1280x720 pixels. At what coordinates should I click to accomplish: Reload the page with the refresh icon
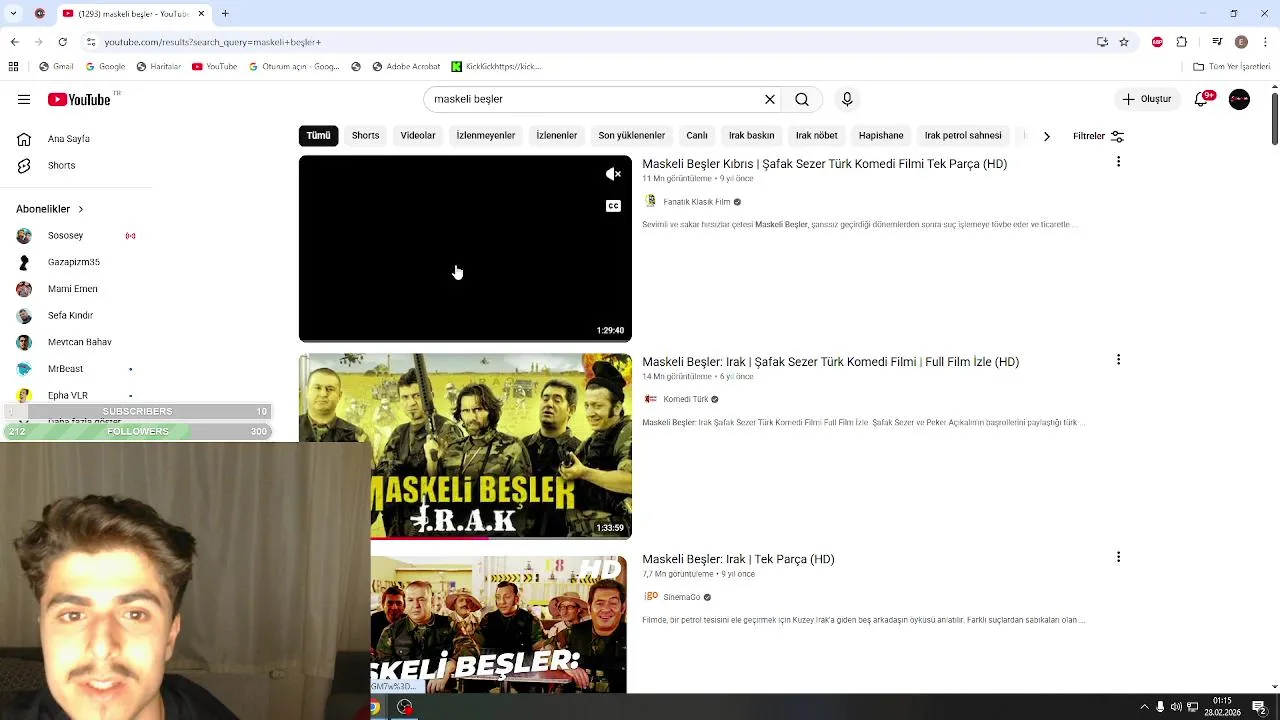(62, 42)
